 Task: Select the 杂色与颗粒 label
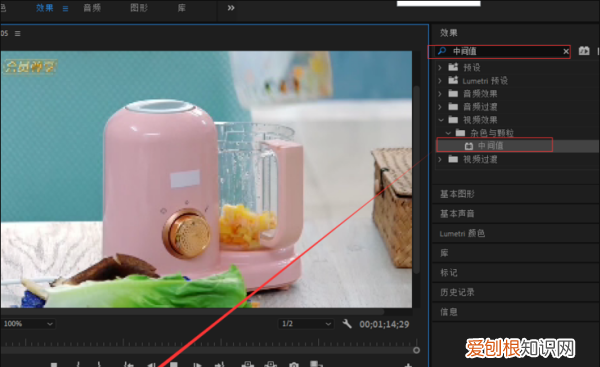tap(492, 133)
